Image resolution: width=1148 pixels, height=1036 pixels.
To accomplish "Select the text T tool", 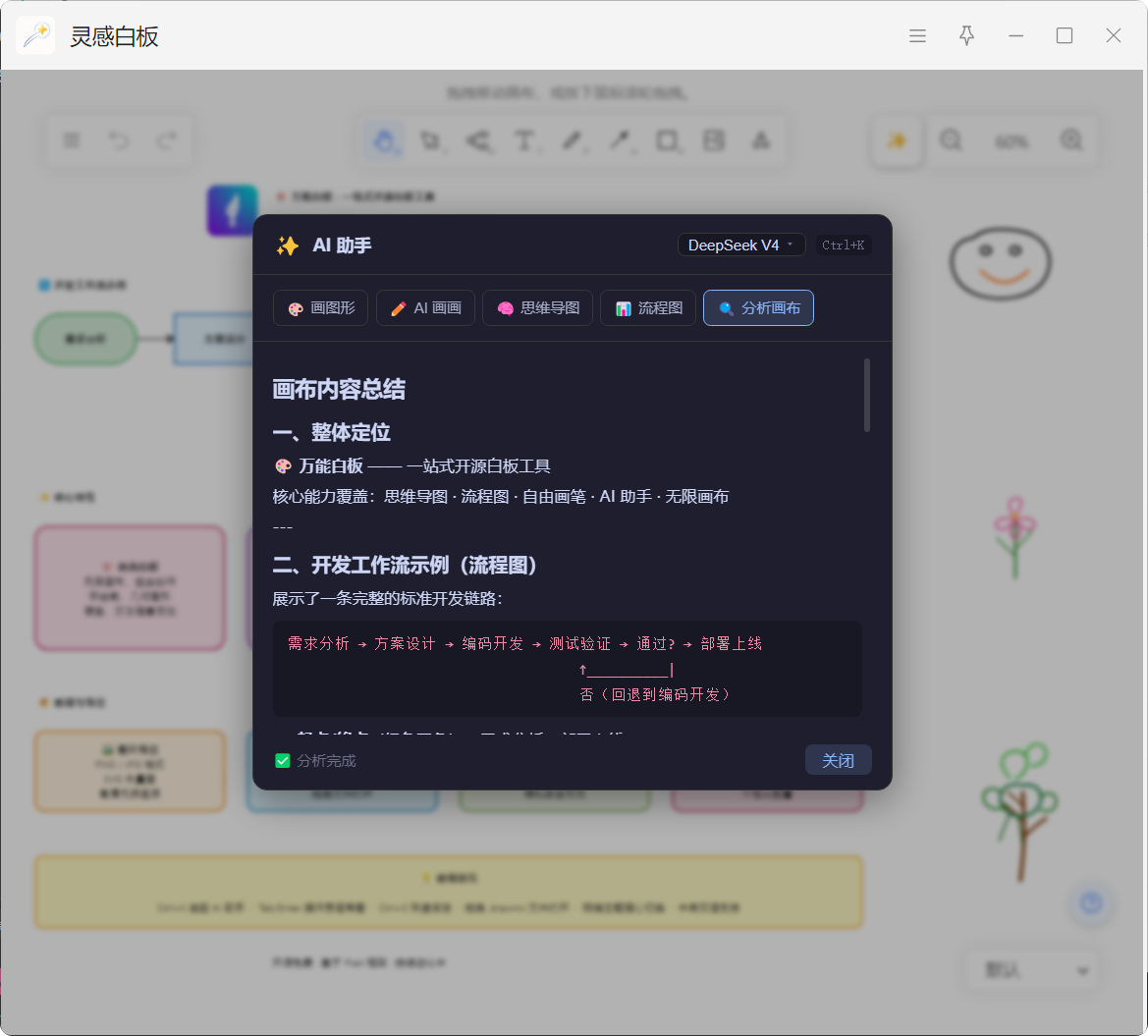I will [525, 140].
